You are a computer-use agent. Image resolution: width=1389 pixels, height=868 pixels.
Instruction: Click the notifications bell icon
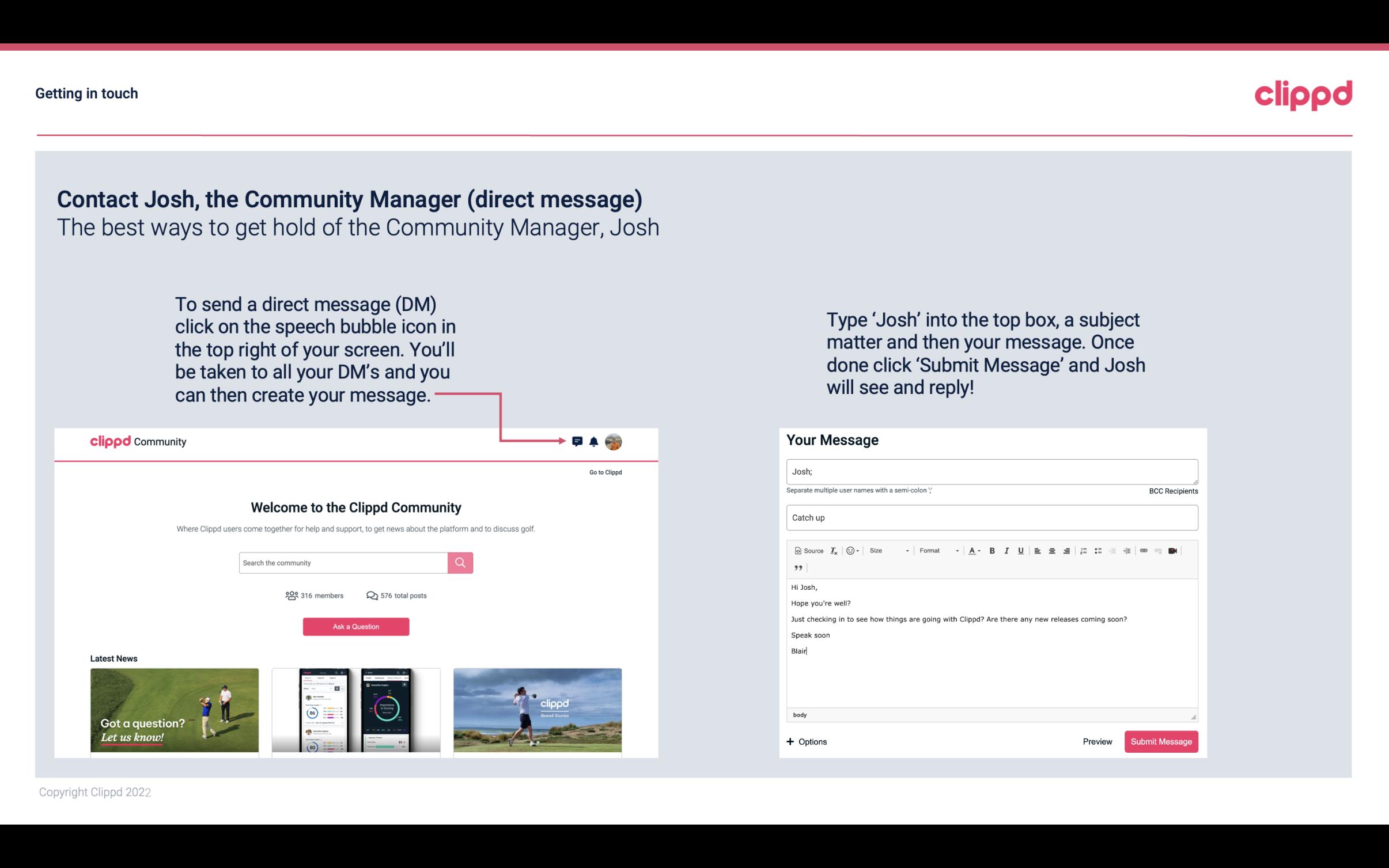click(594, 441)
